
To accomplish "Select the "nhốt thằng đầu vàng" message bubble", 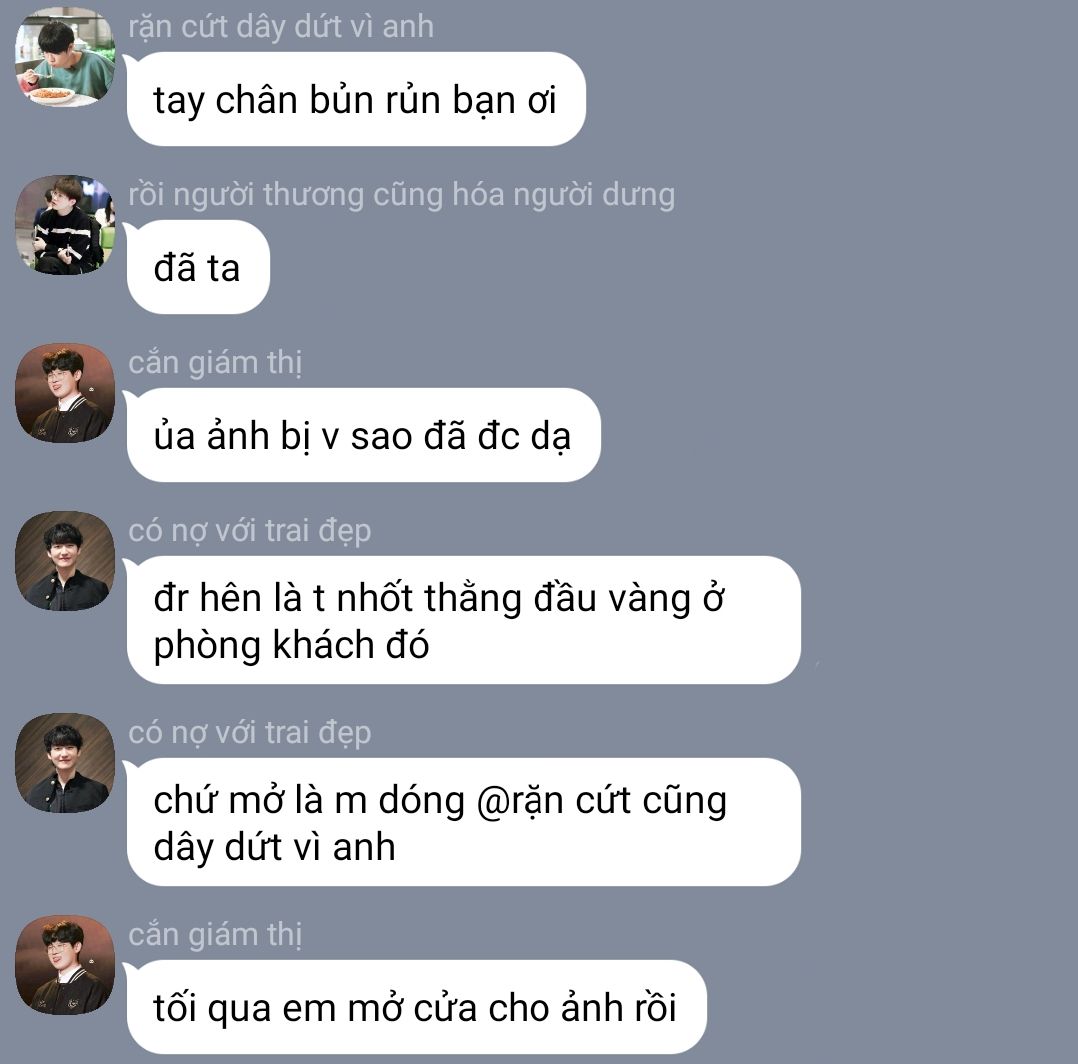I will pyautogui.click(x=463, y=620).
